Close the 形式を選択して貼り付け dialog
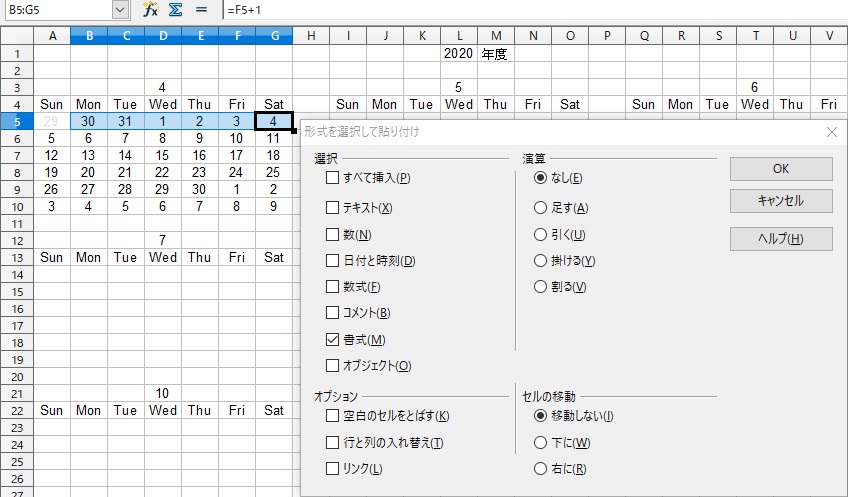This screenshot has width=848, height=497. 832,132
